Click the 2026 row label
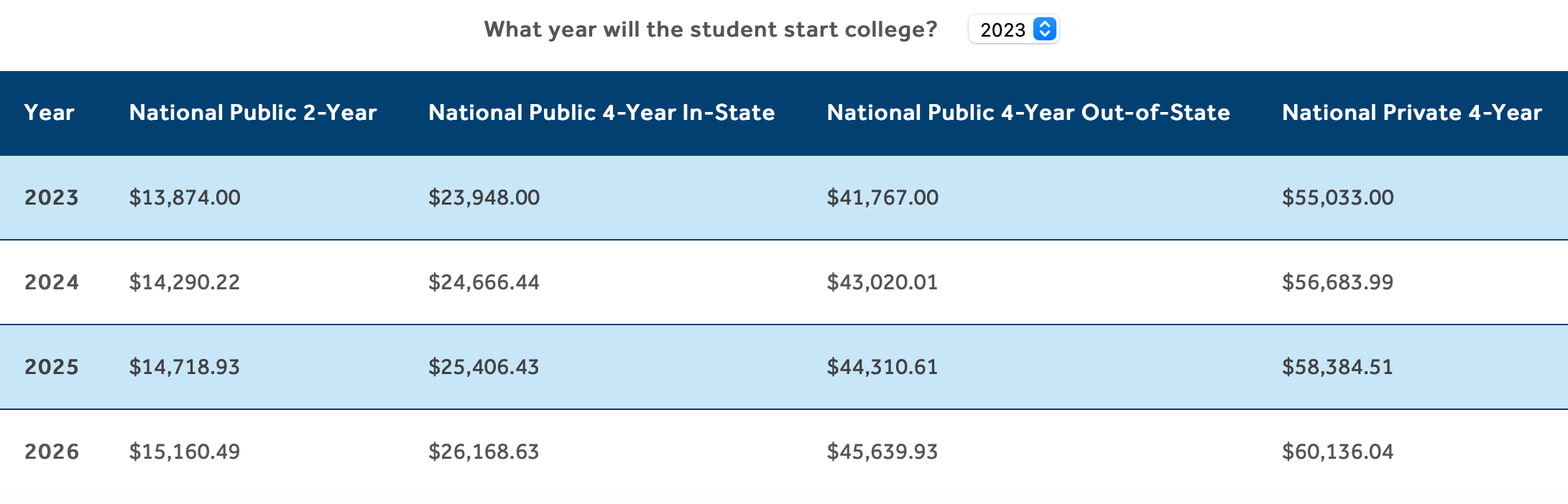The image size is (1568, 504). click(51, 452)
